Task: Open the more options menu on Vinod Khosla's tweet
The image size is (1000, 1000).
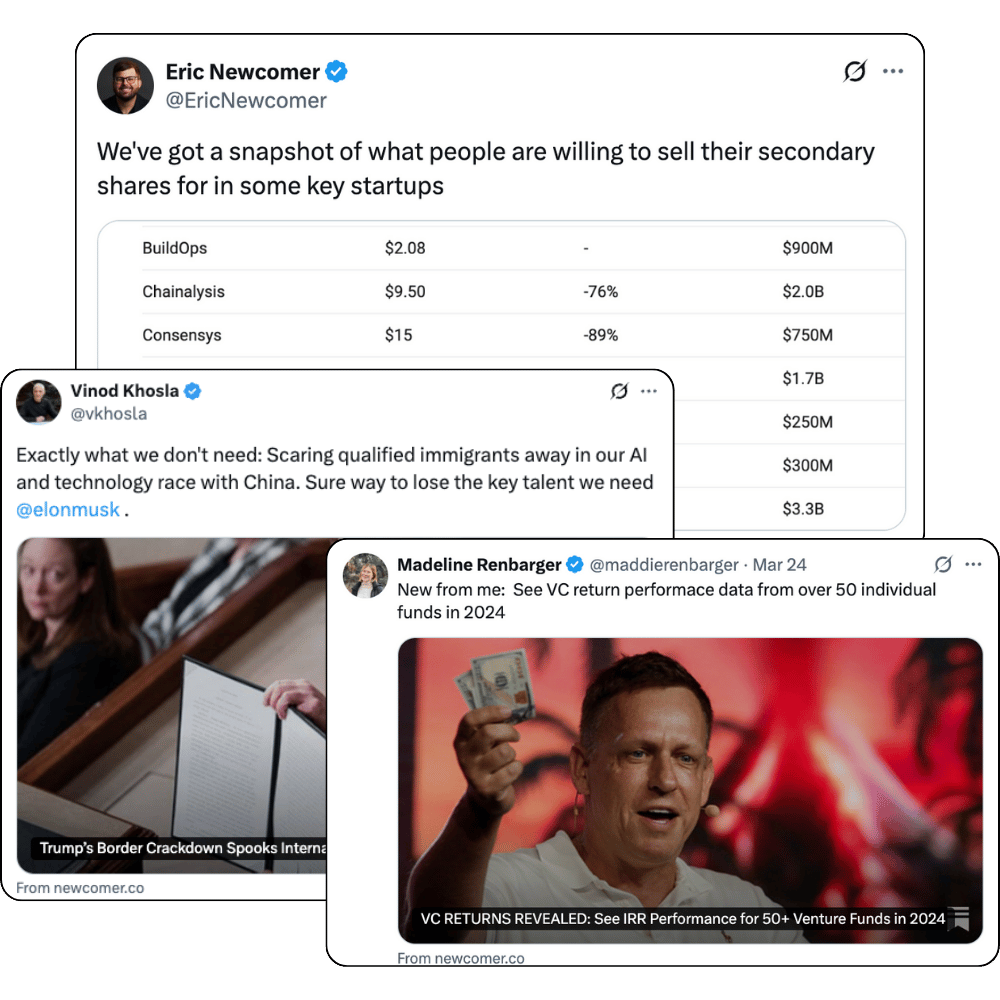Action: click(x=649, y=391)
